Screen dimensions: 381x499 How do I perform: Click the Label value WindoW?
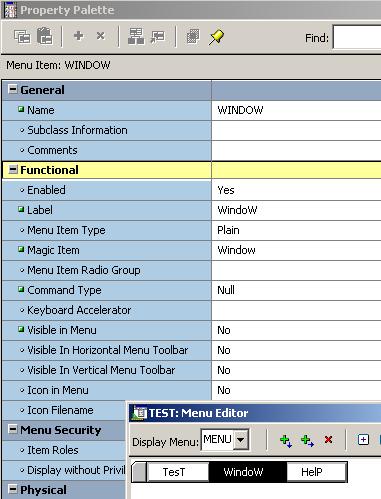point(237,210)
